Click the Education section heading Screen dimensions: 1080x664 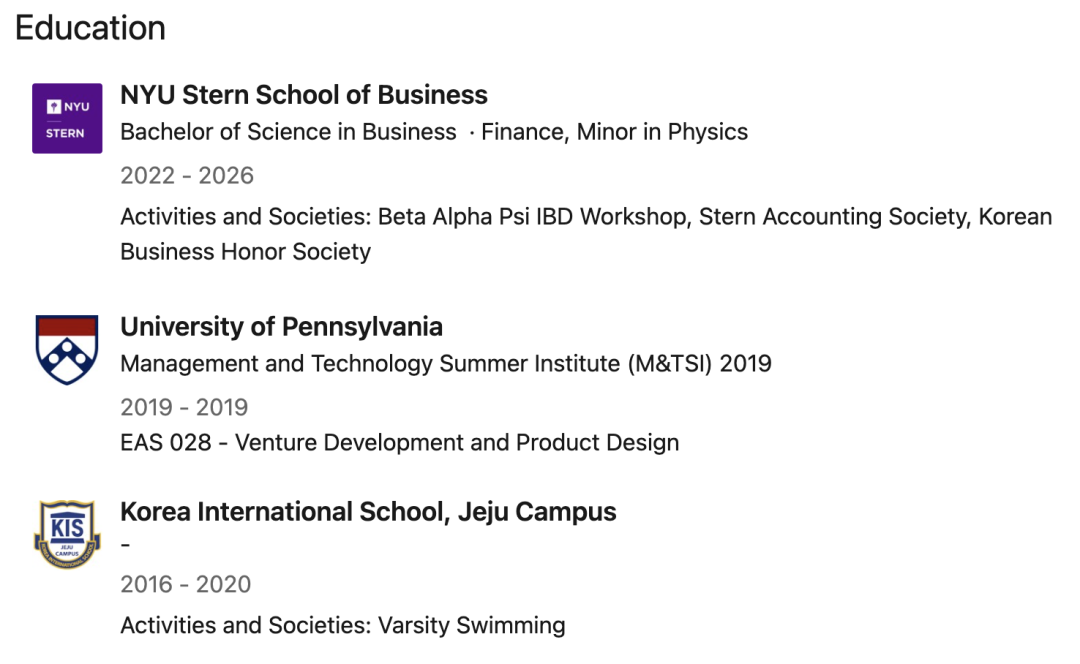(x=90, y=28)
